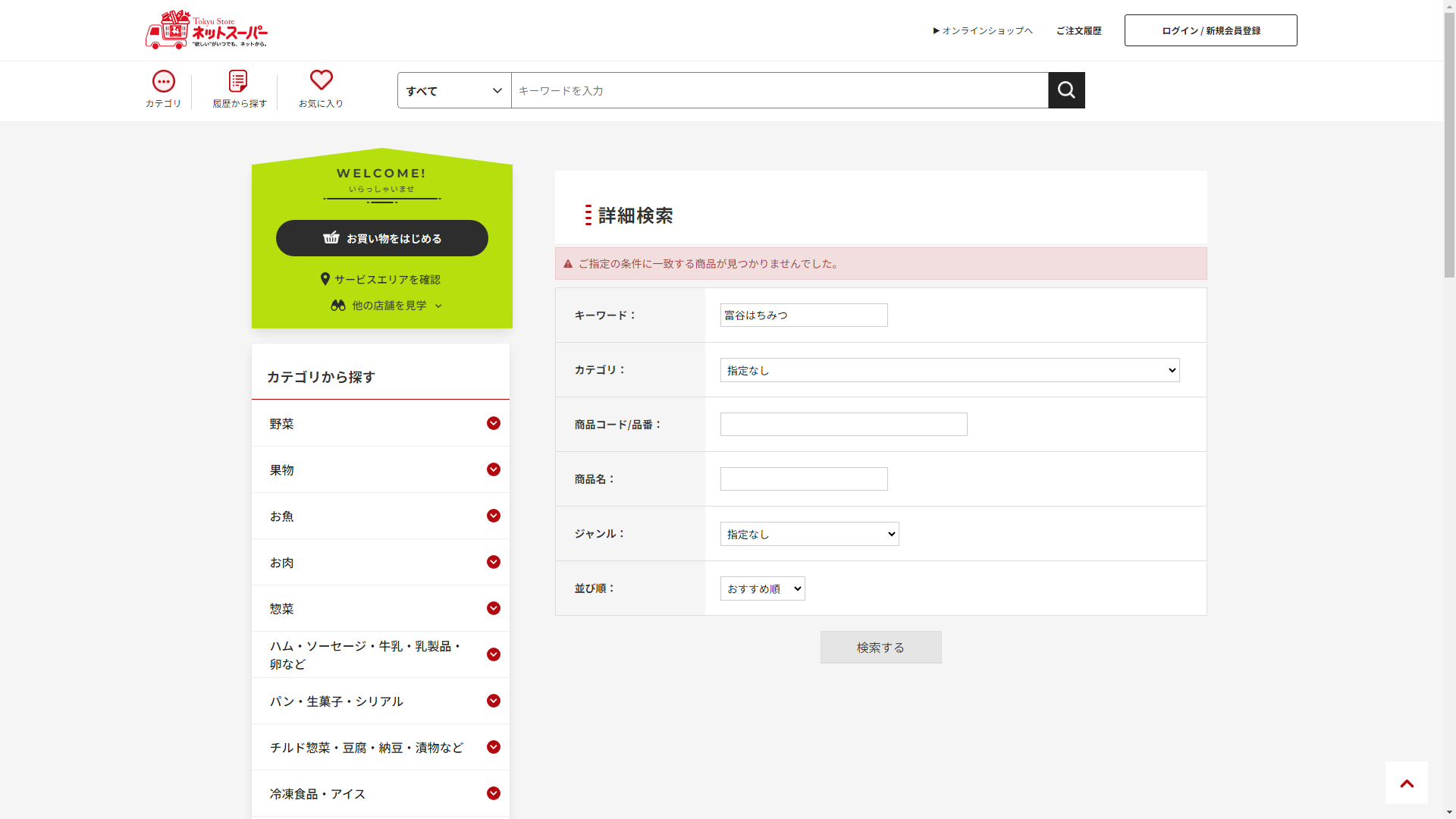1456x819 pixels.
Task: Click the 商品コード/品番 input field
Action: pos(843,425)
